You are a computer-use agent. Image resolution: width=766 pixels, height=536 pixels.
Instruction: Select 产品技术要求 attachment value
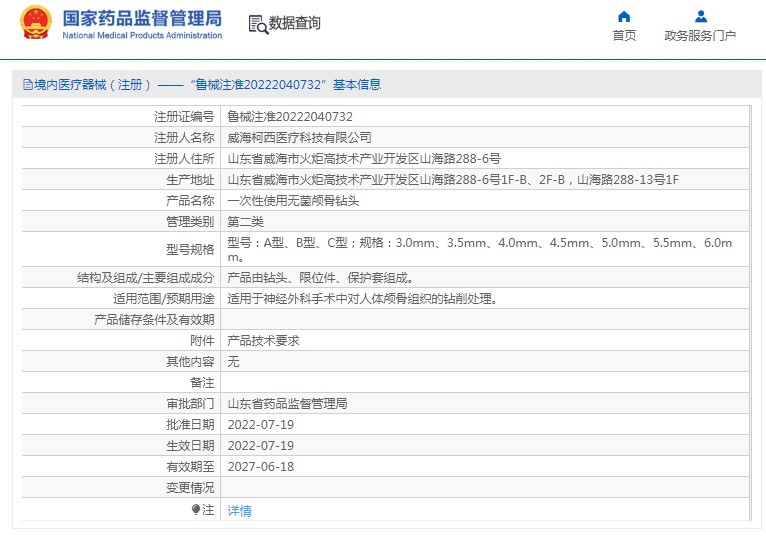click(x=263, y=341)
